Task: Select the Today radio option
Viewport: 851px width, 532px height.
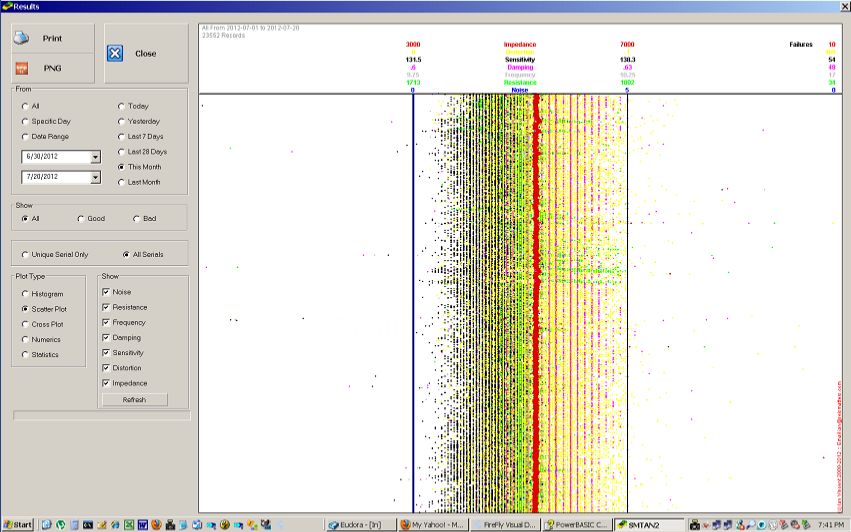Action: click(121, 106)
